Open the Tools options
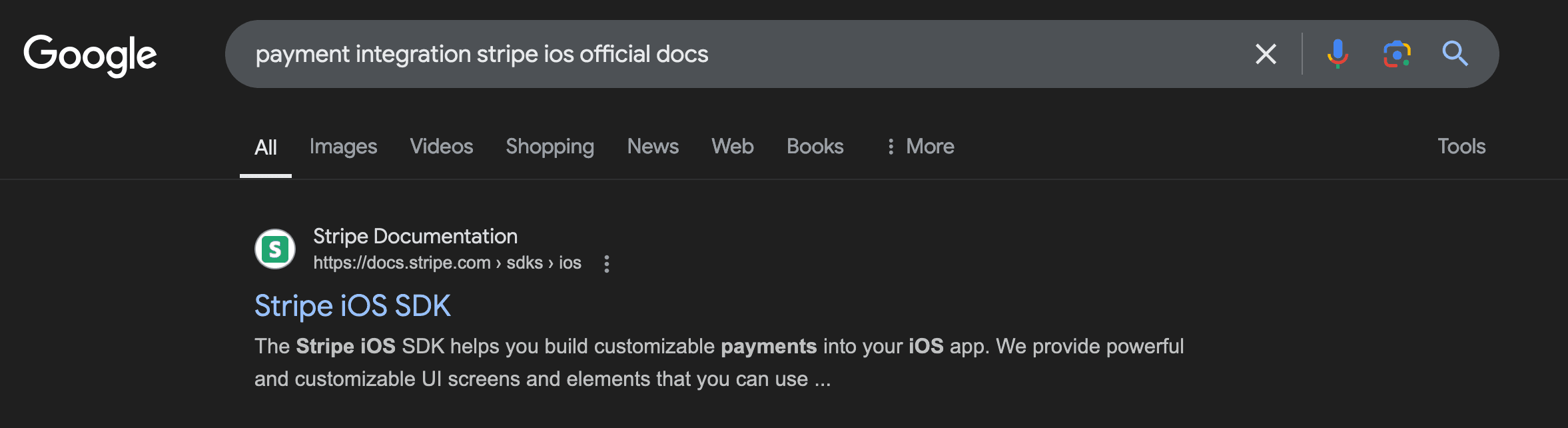Screen dimensions: 1568x428 pos(1461,146)
